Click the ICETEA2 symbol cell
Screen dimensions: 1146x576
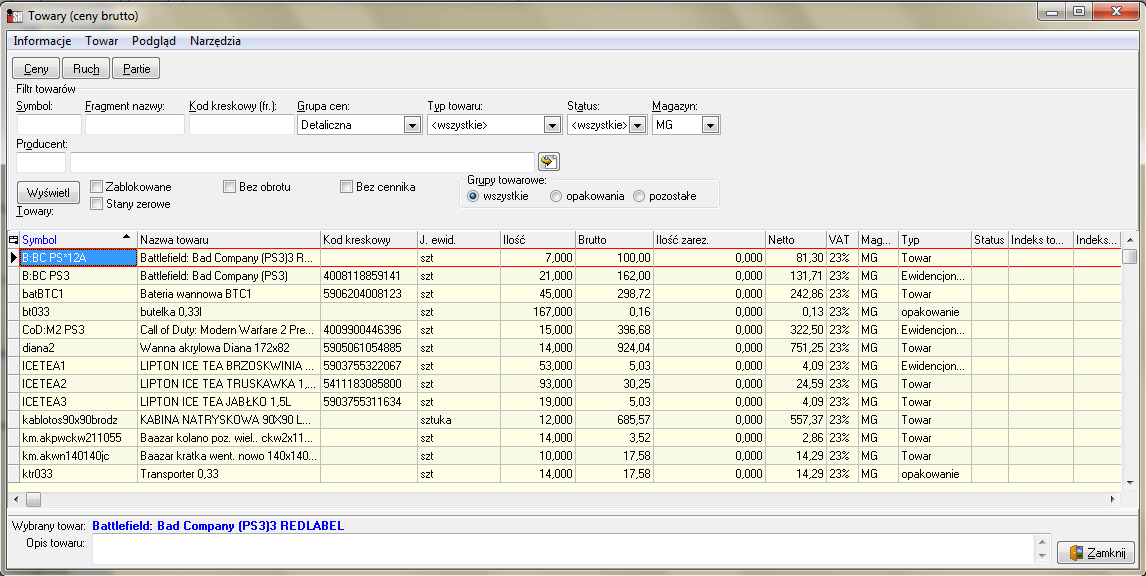78,384
